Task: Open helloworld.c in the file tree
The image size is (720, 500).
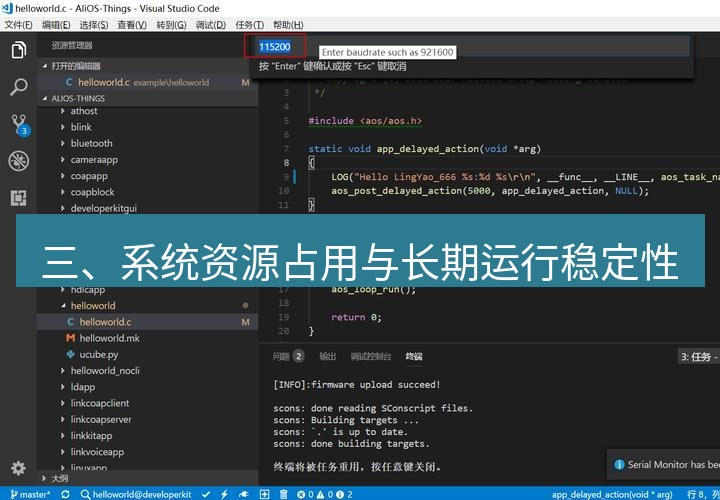Action: click(x=147, y=322)
